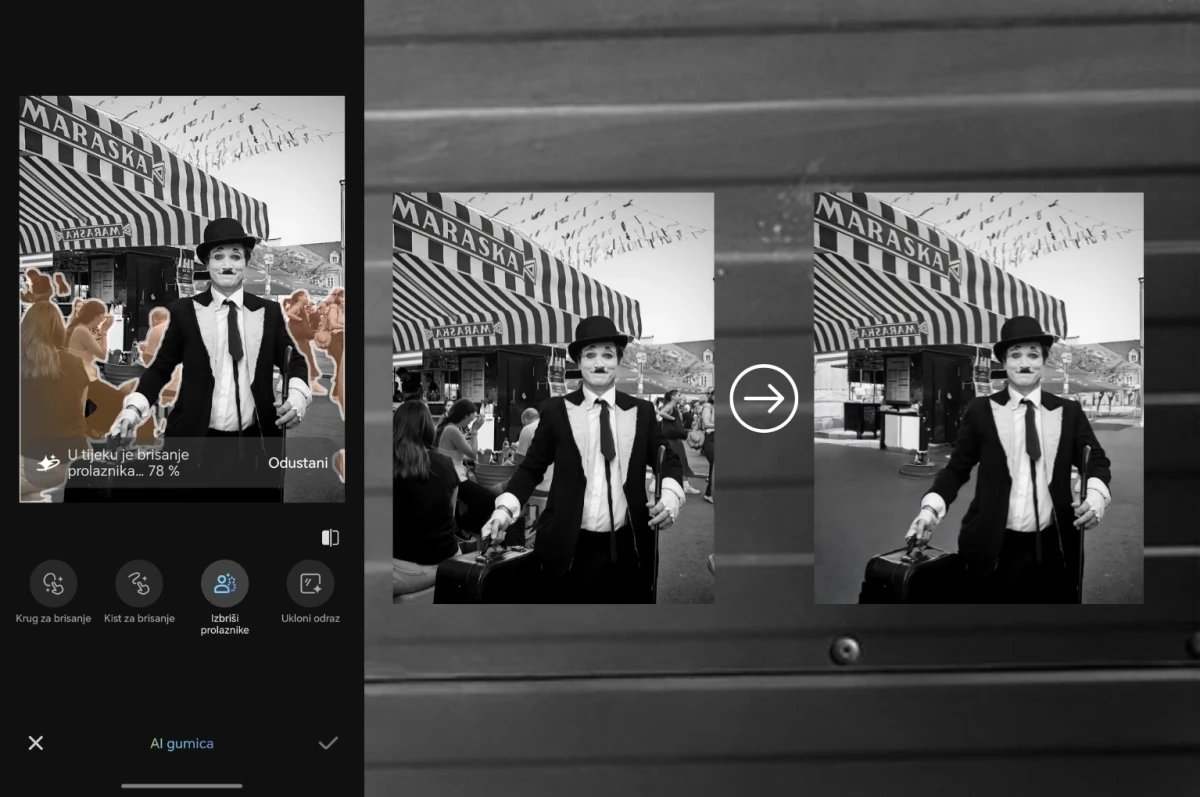This screenshot has width=1200, height=797.
Task: Click the eraser icon beside progress text
Action: pyautogui.click(x=47, y=463)
